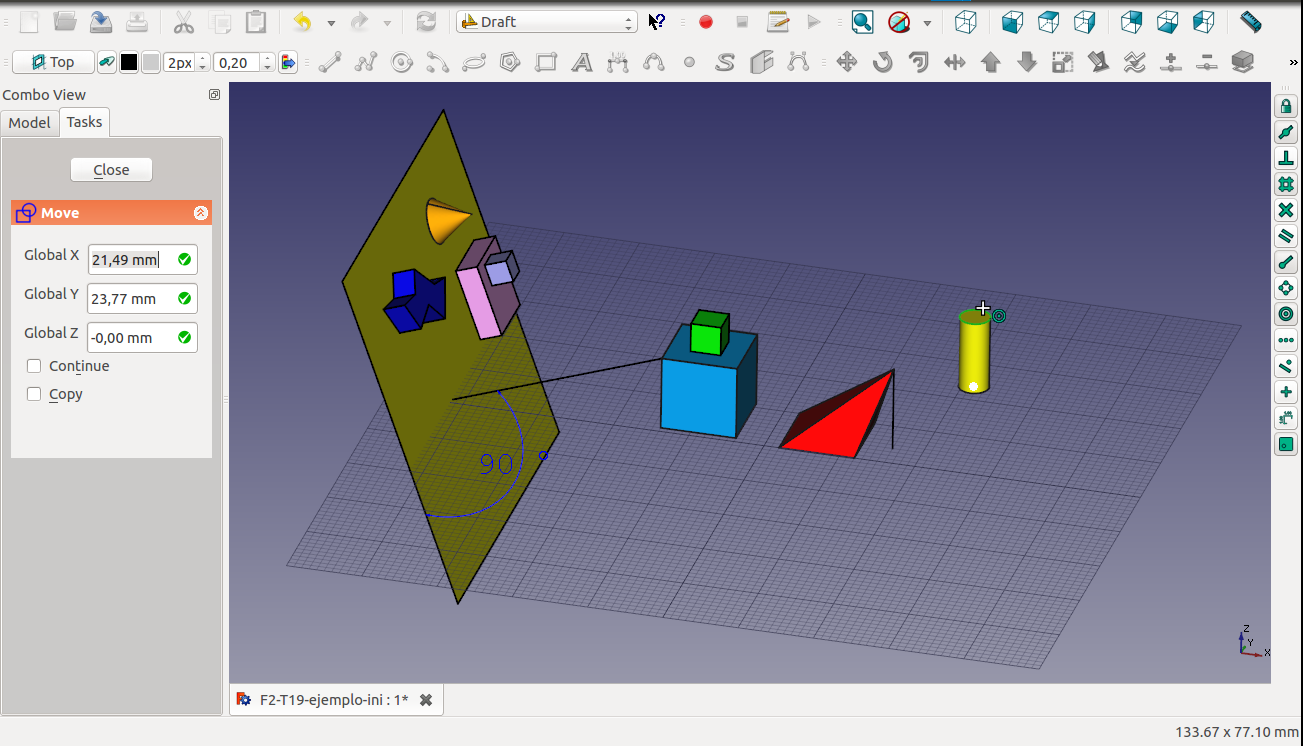
Task: Click the Draft Move tool icon
Action: click(846, 62)
